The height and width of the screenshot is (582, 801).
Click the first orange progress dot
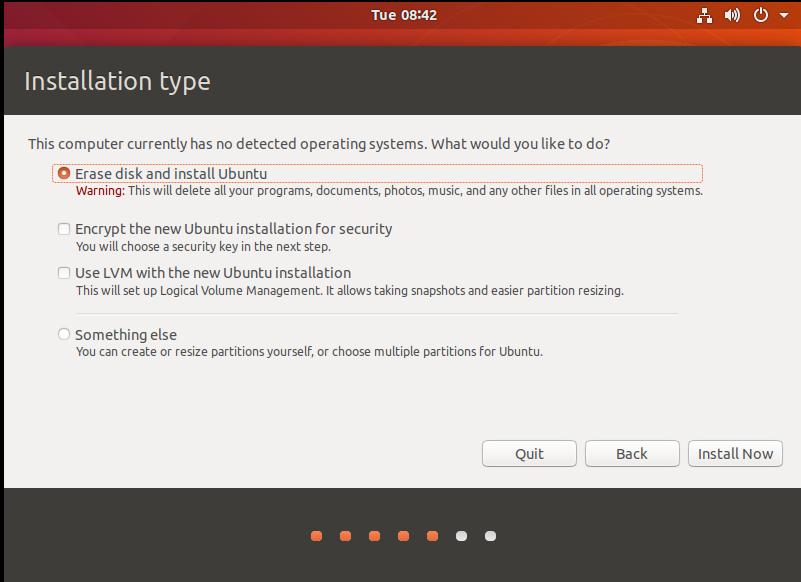coord(316,536)
